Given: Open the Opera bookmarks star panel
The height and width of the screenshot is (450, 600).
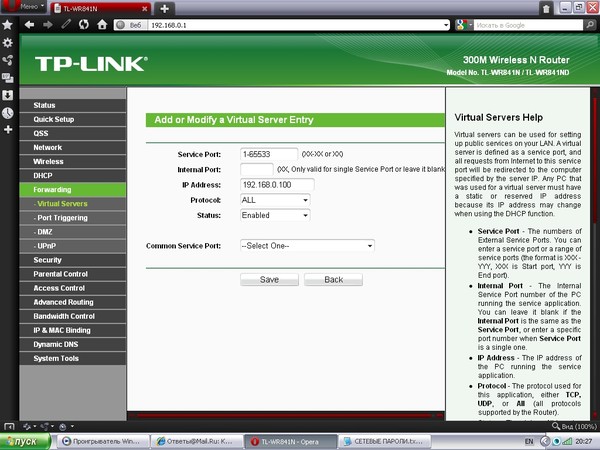Looking at the screenshot, I should coord(7,25).
